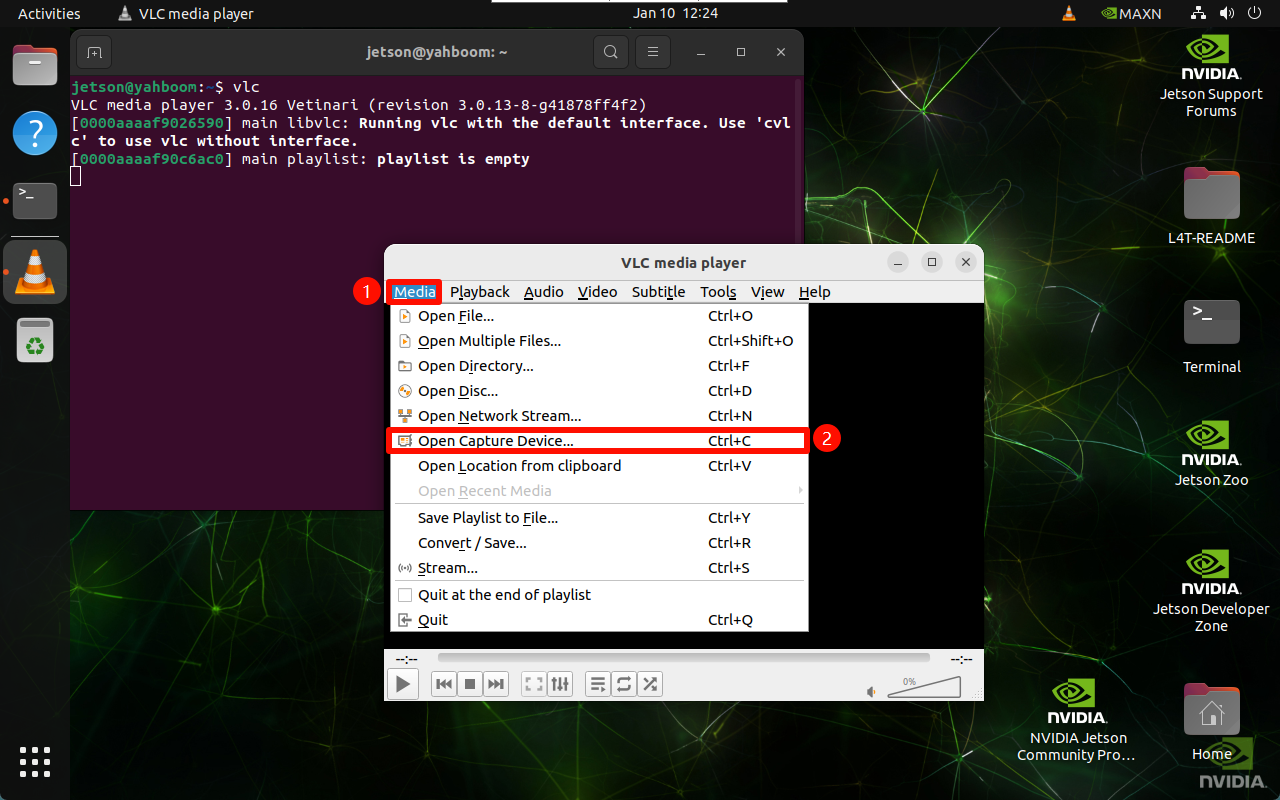Choose Open Location from clipboard
Viewport: 1280px width, 800px height.
point(598,466)
